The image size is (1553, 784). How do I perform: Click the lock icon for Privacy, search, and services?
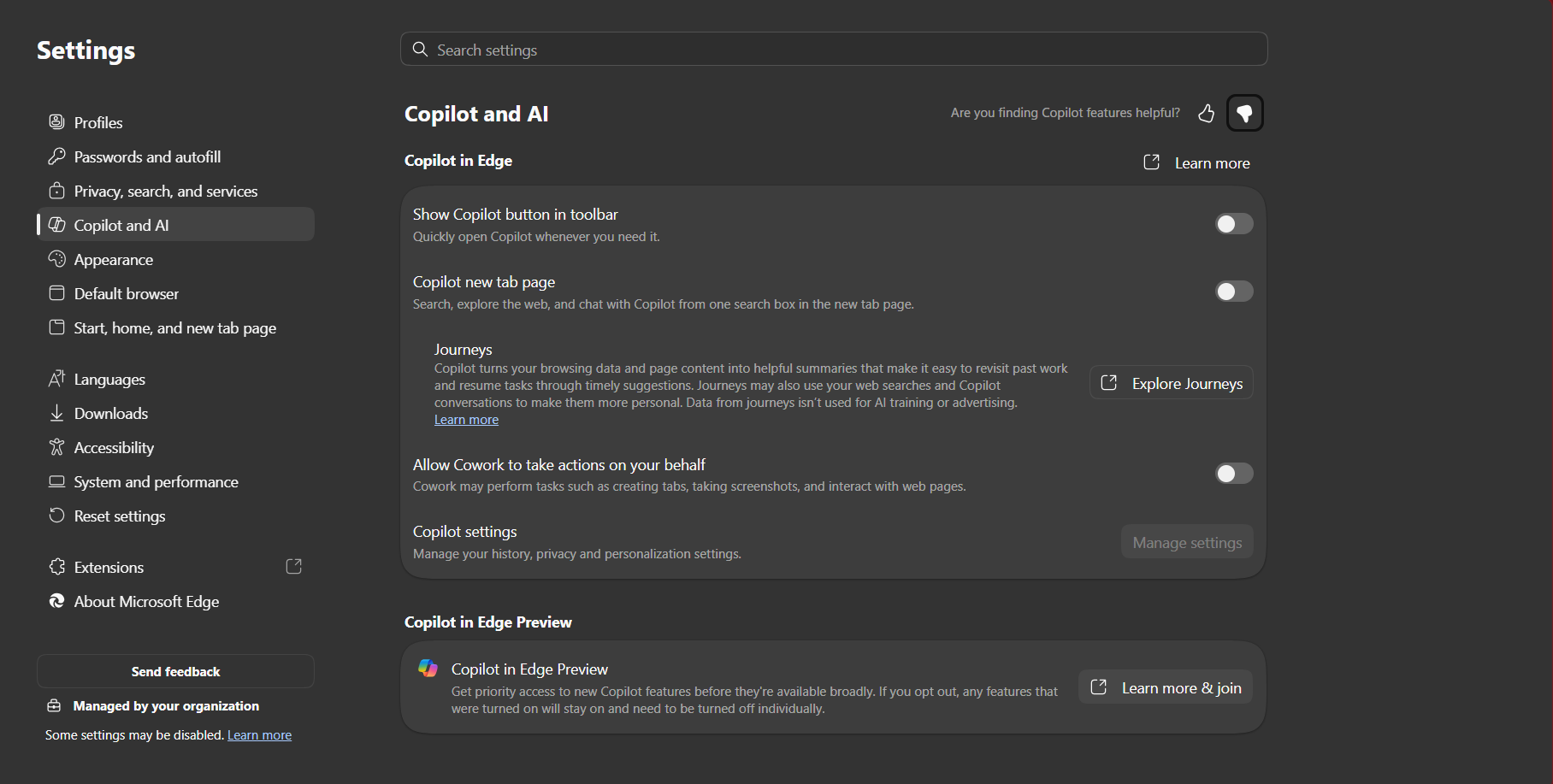click(56, 191)
